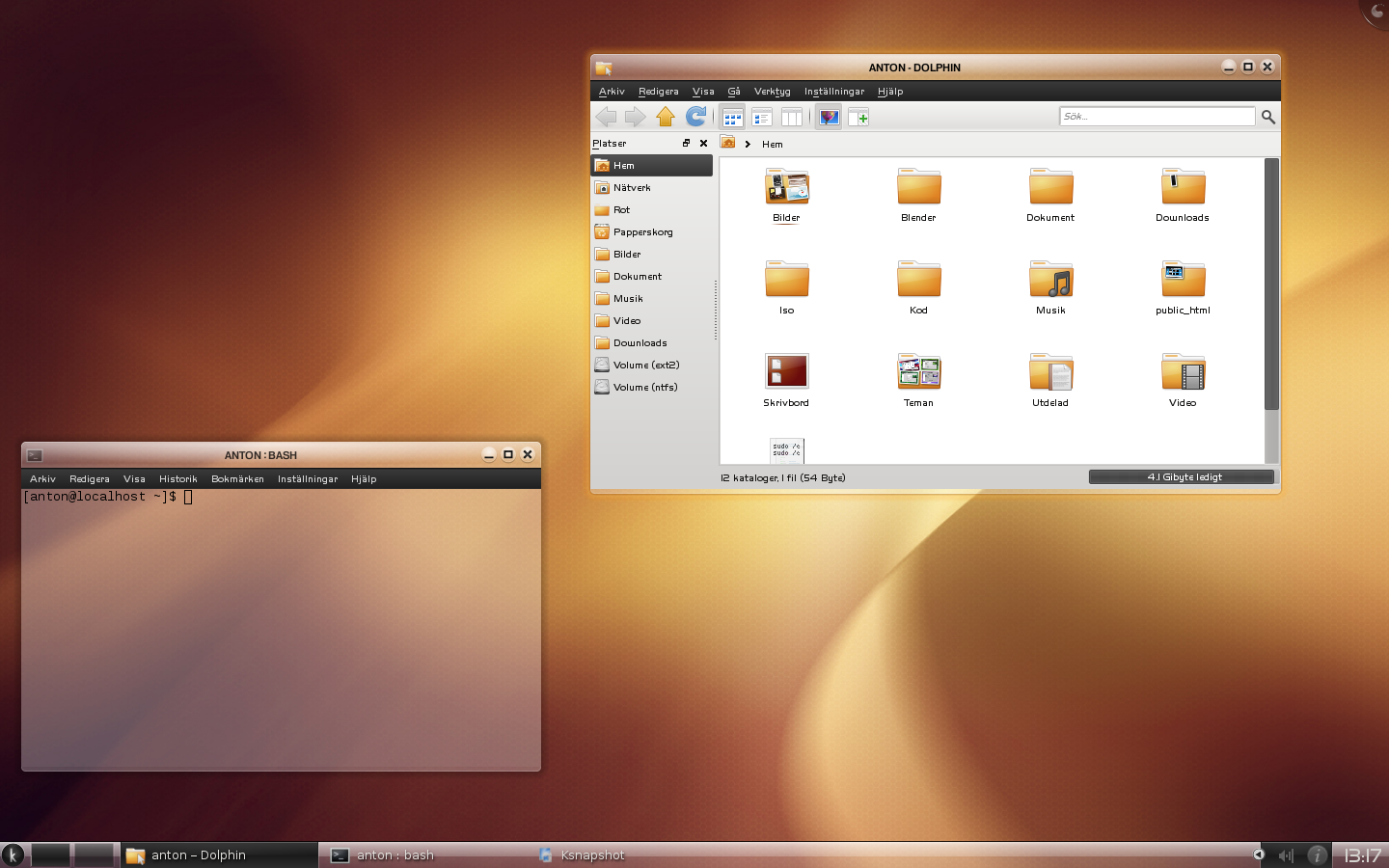This screenshot has height=868, width=1389.
Task: Select Musik in the Platser sidebar
Action: tap(652, 299)
